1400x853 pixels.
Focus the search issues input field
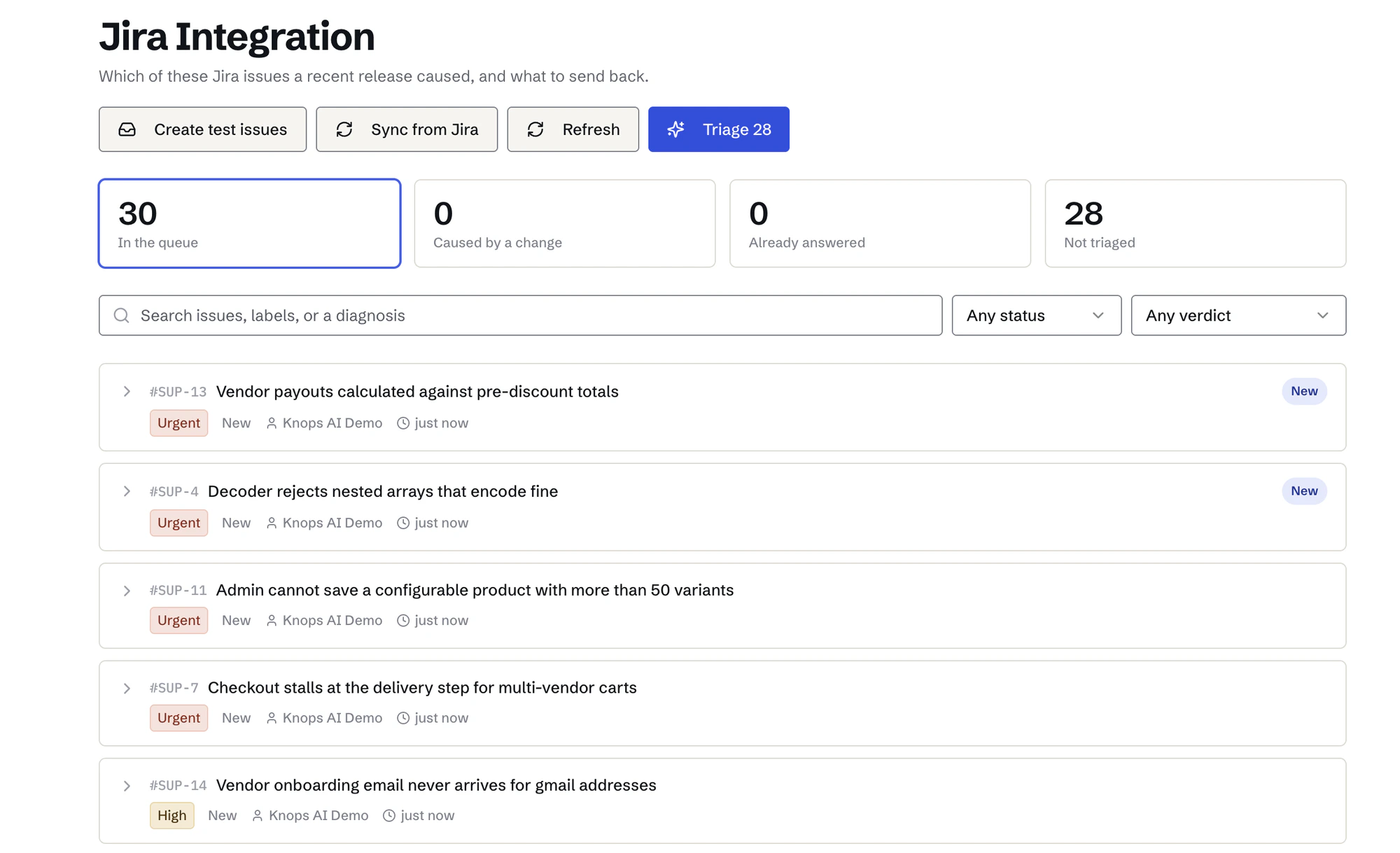click(521, 316)
